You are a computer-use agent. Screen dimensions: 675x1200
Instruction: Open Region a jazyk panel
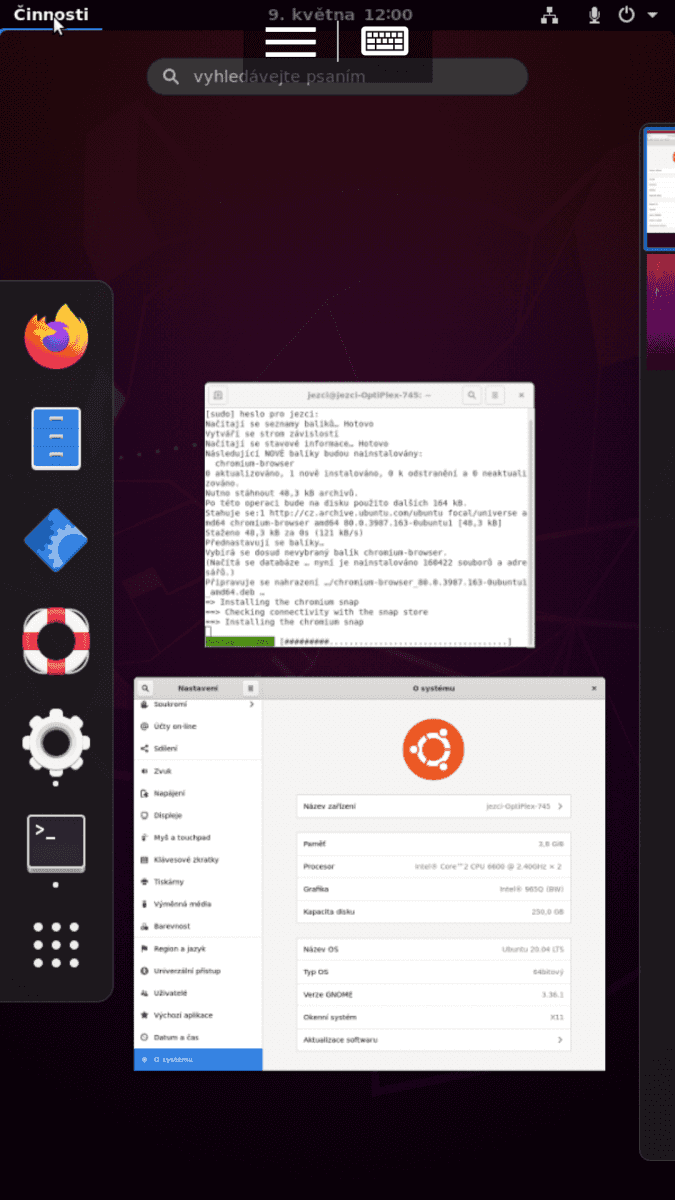pos(198,948)
